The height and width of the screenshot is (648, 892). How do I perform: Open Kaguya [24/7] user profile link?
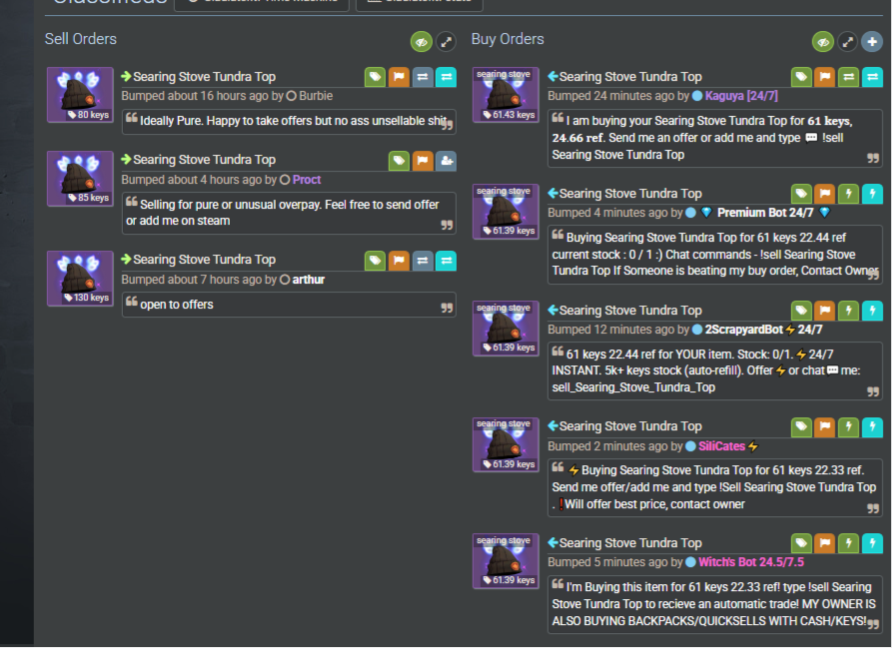741,96
